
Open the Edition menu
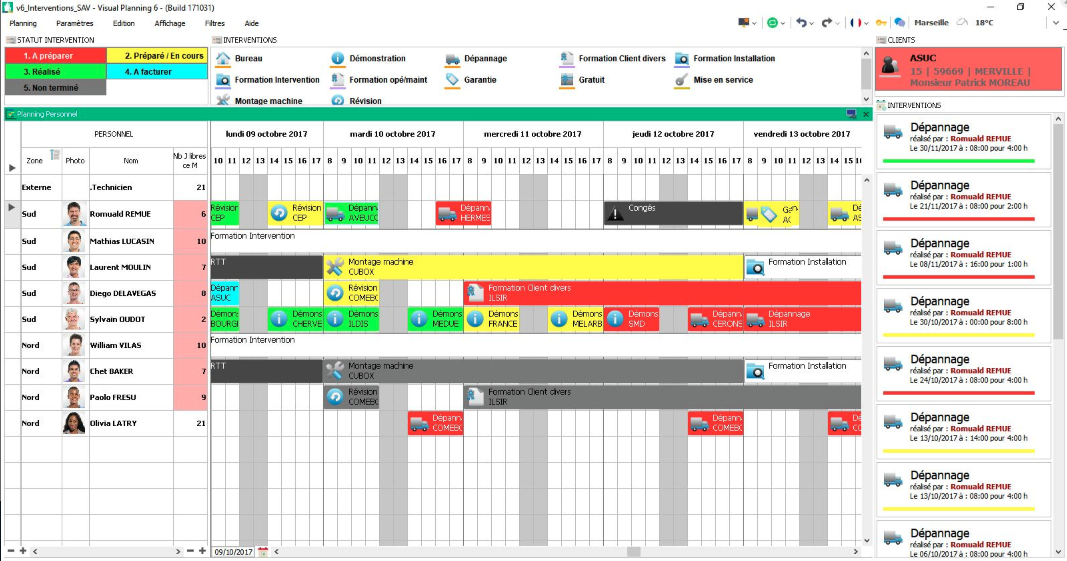124,23
